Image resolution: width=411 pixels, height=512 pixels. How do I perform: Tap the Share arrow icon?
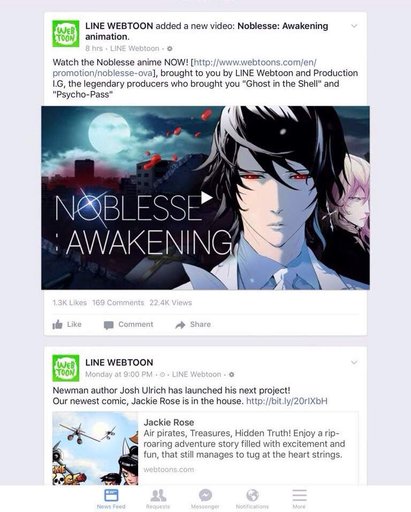coord(180,325)
